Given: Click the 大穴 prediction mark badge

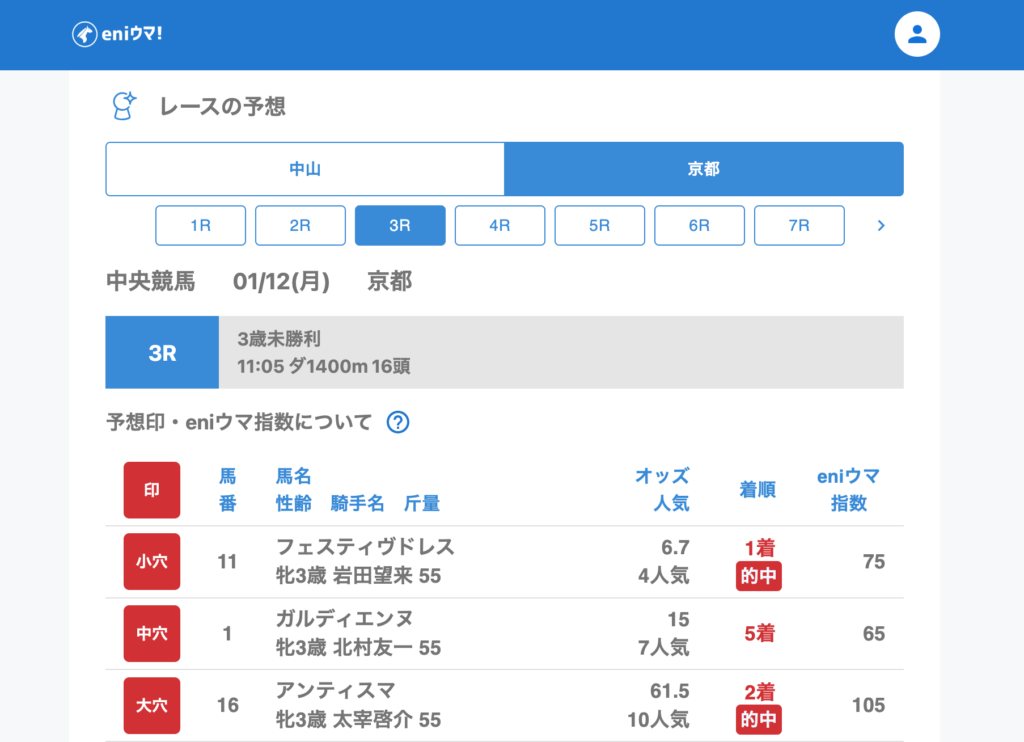Looking at the screenshot, I should pyautogui.click(x=152, y=705).
